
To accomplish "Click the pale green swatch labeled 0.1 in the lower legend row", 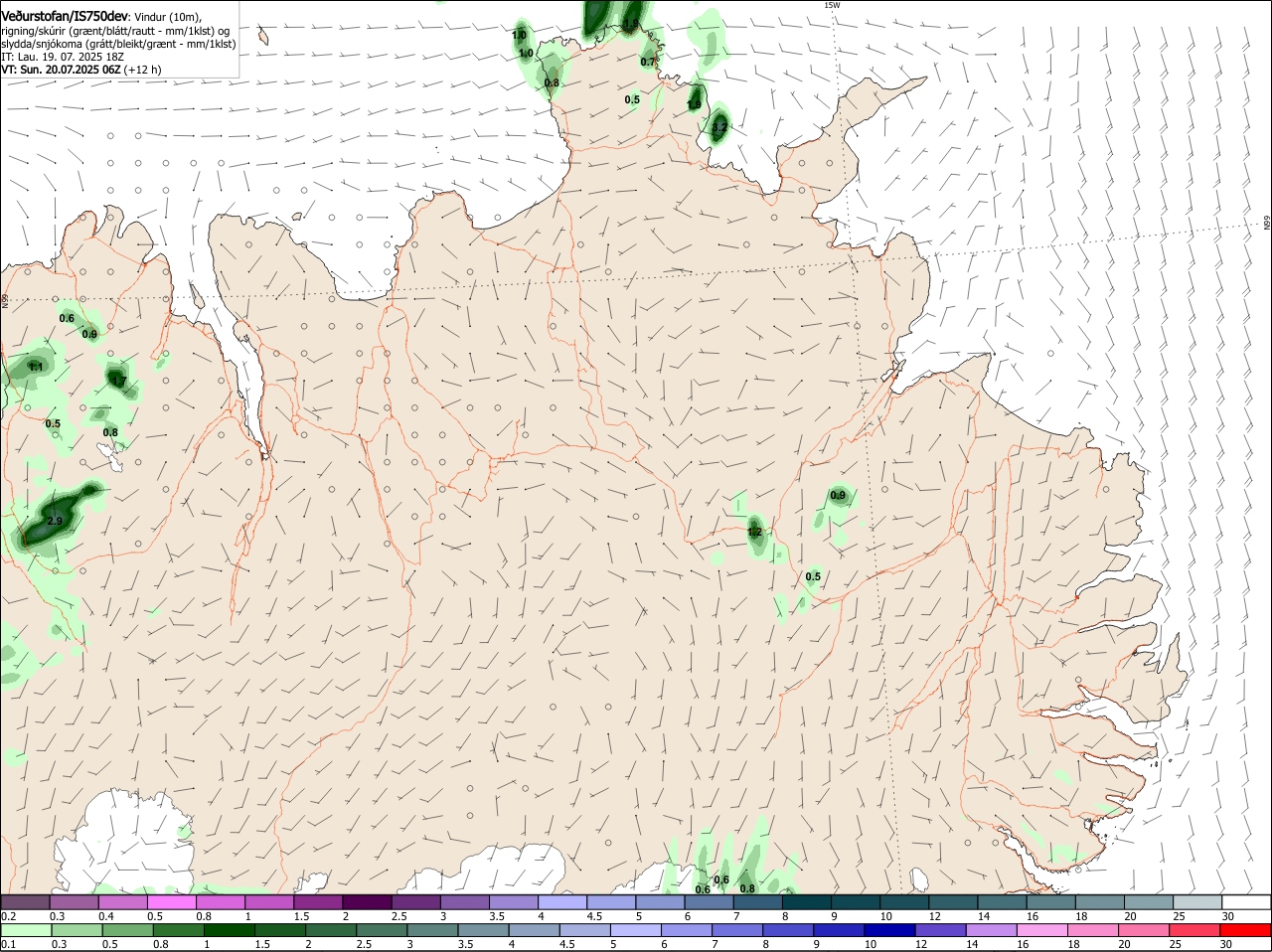I will pos(26,930).
